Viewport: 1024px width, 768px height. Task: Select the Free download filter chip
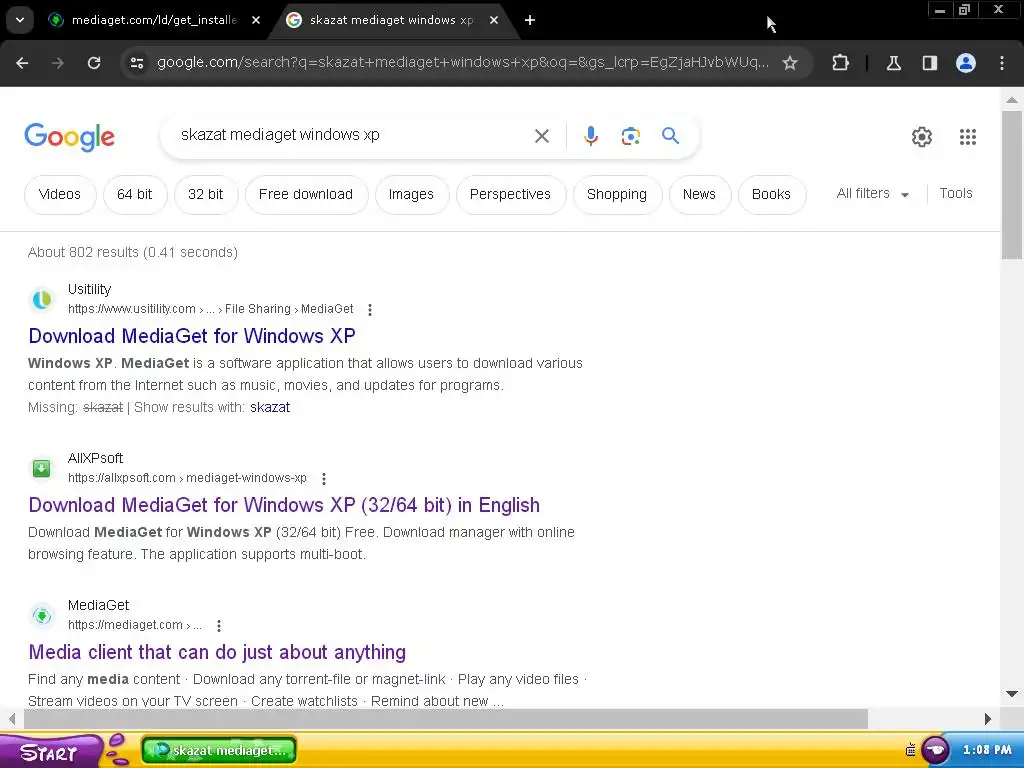pos(306,195)
